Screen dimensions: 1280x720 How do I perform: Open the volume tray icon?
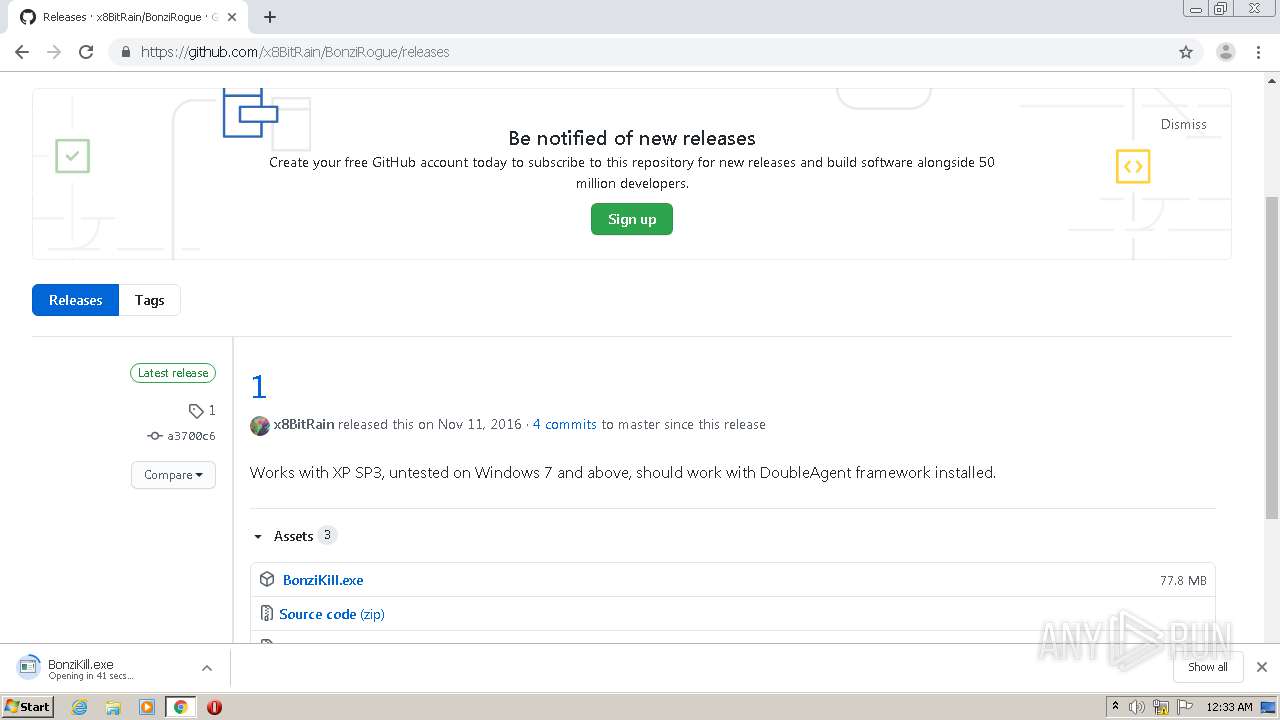tap(1137, 707)
